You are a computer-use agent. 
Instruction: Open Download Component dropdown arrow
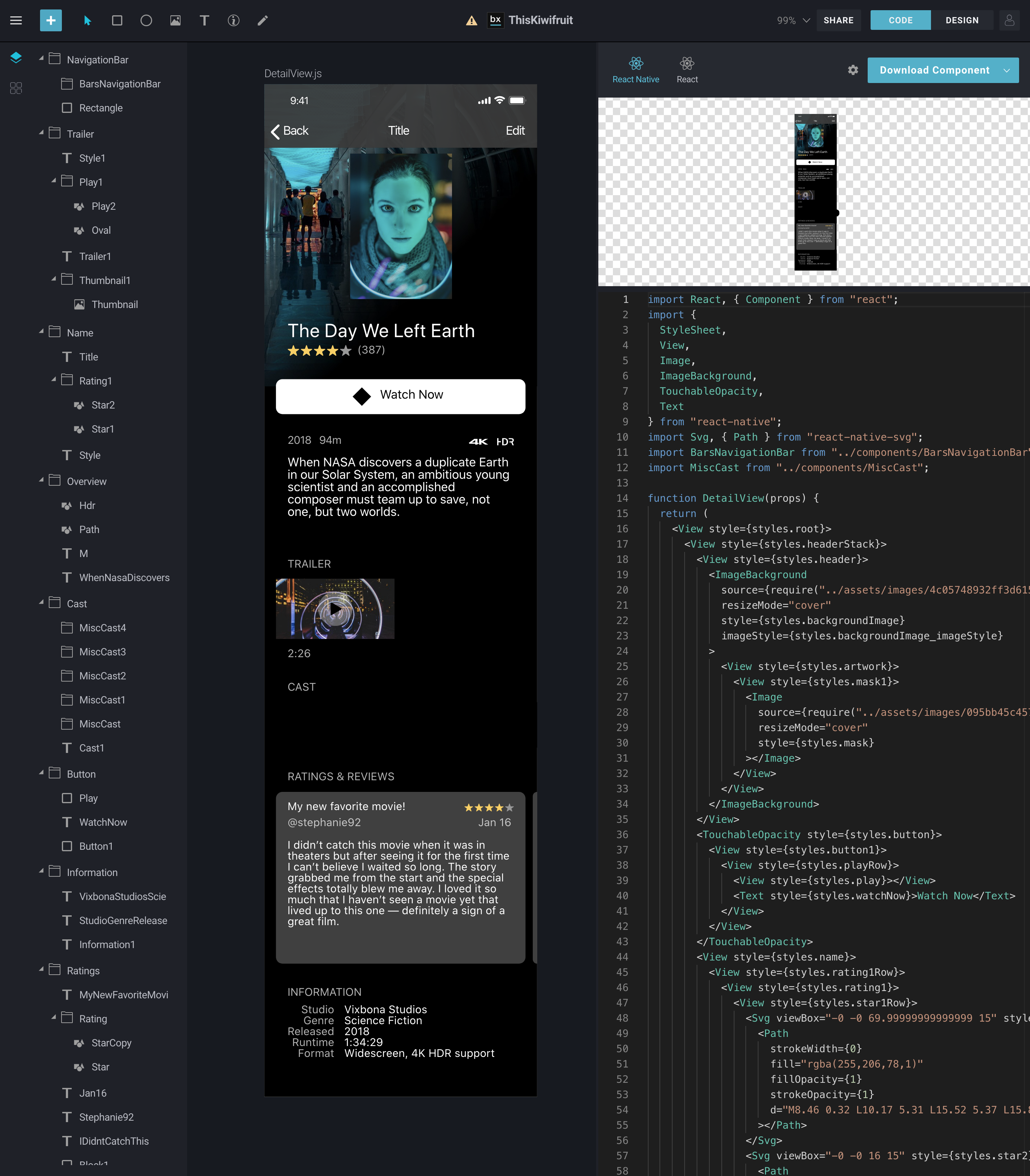(1006, 70)
